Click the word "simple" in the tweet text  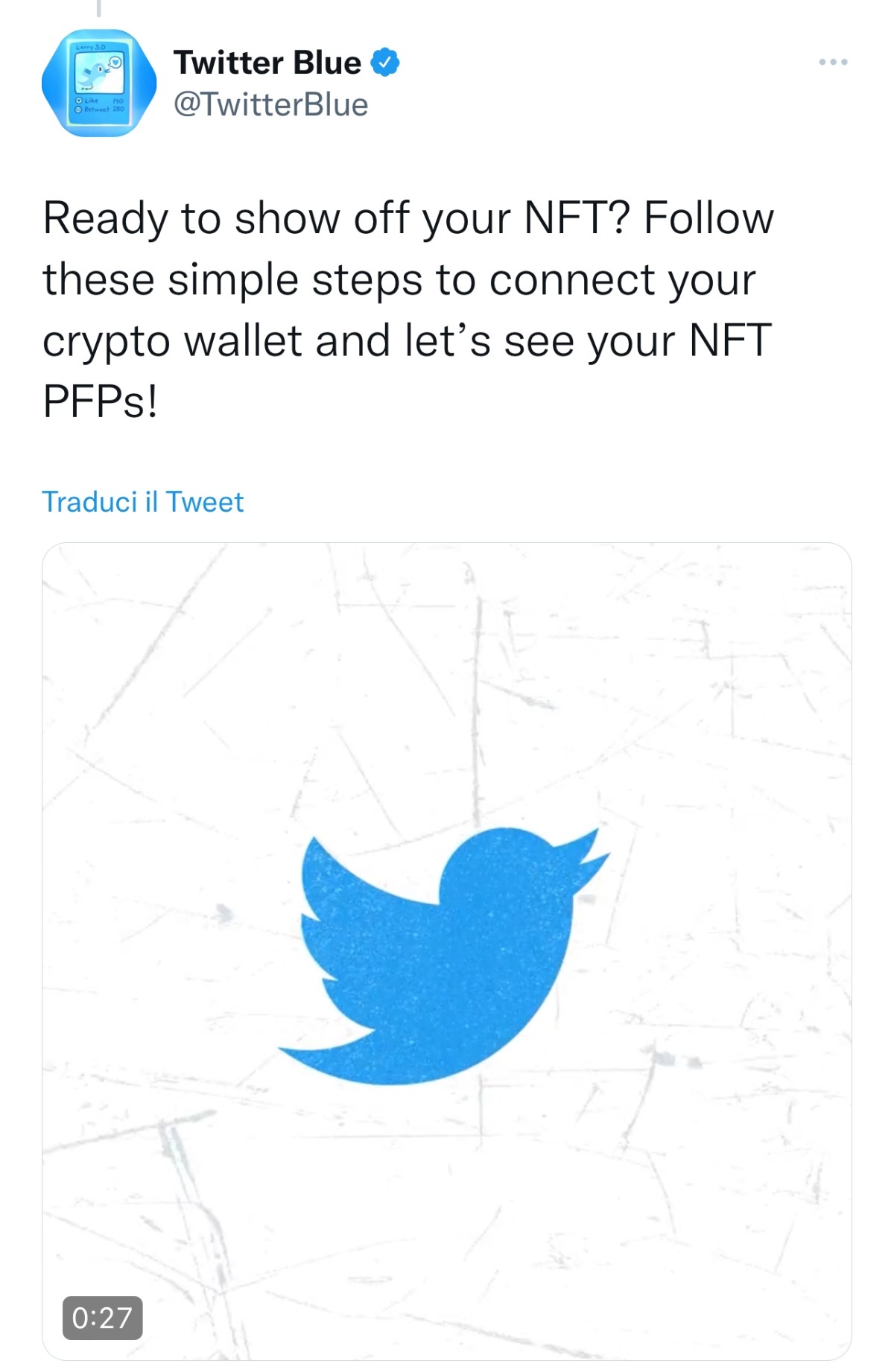[232, 280]
